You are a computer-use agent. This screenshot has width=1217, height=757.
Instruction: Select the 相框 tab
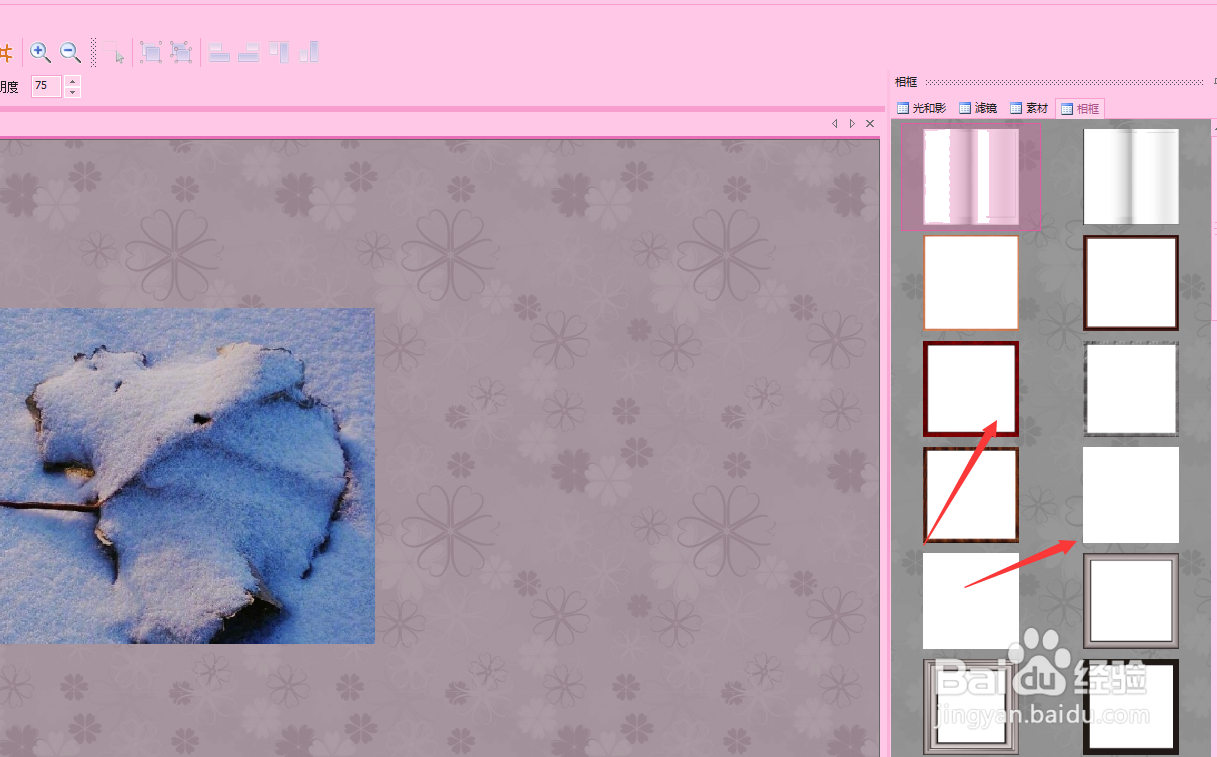tap(1080, 108)
